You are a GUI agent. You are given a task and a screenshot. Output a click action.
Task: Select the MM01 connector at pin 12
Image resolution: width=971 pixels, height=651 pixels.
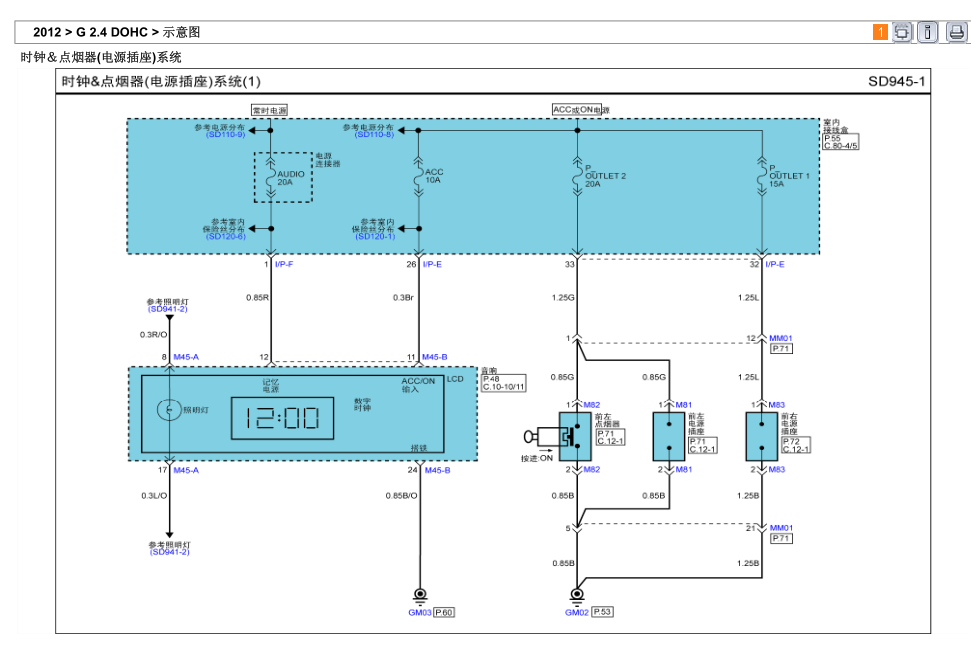tap(781, 339)
